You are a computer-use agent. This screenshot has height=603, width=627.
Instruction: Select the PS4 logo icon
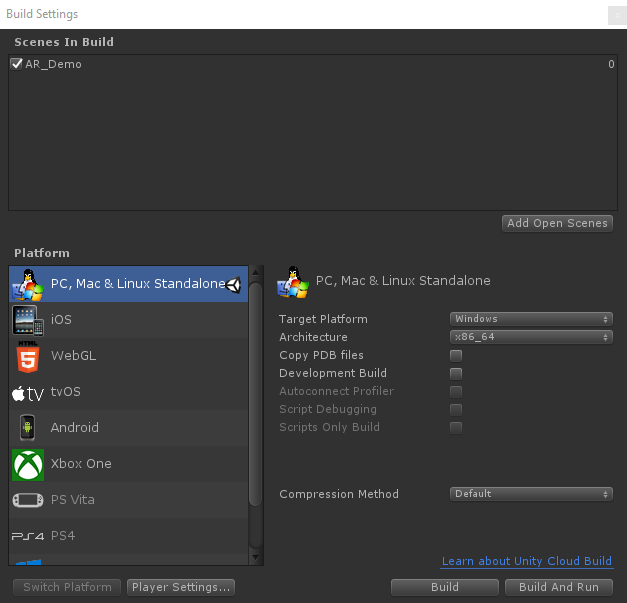coord(28,536)
